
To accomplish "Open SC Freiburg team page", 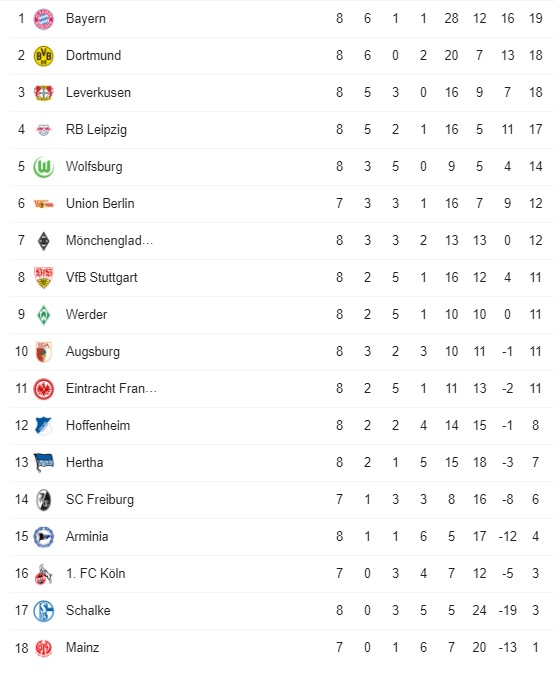I will [x=100, y=500].
